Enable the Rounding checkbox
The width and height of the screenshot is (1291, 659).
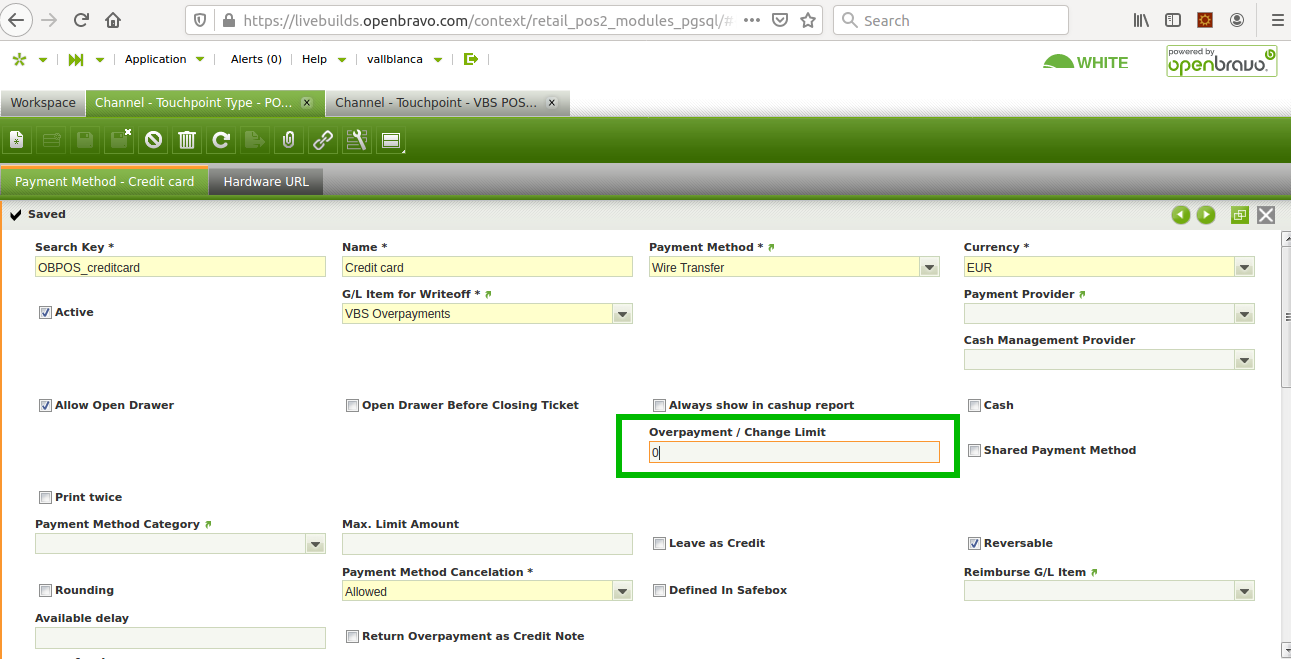tap(45, 591)
